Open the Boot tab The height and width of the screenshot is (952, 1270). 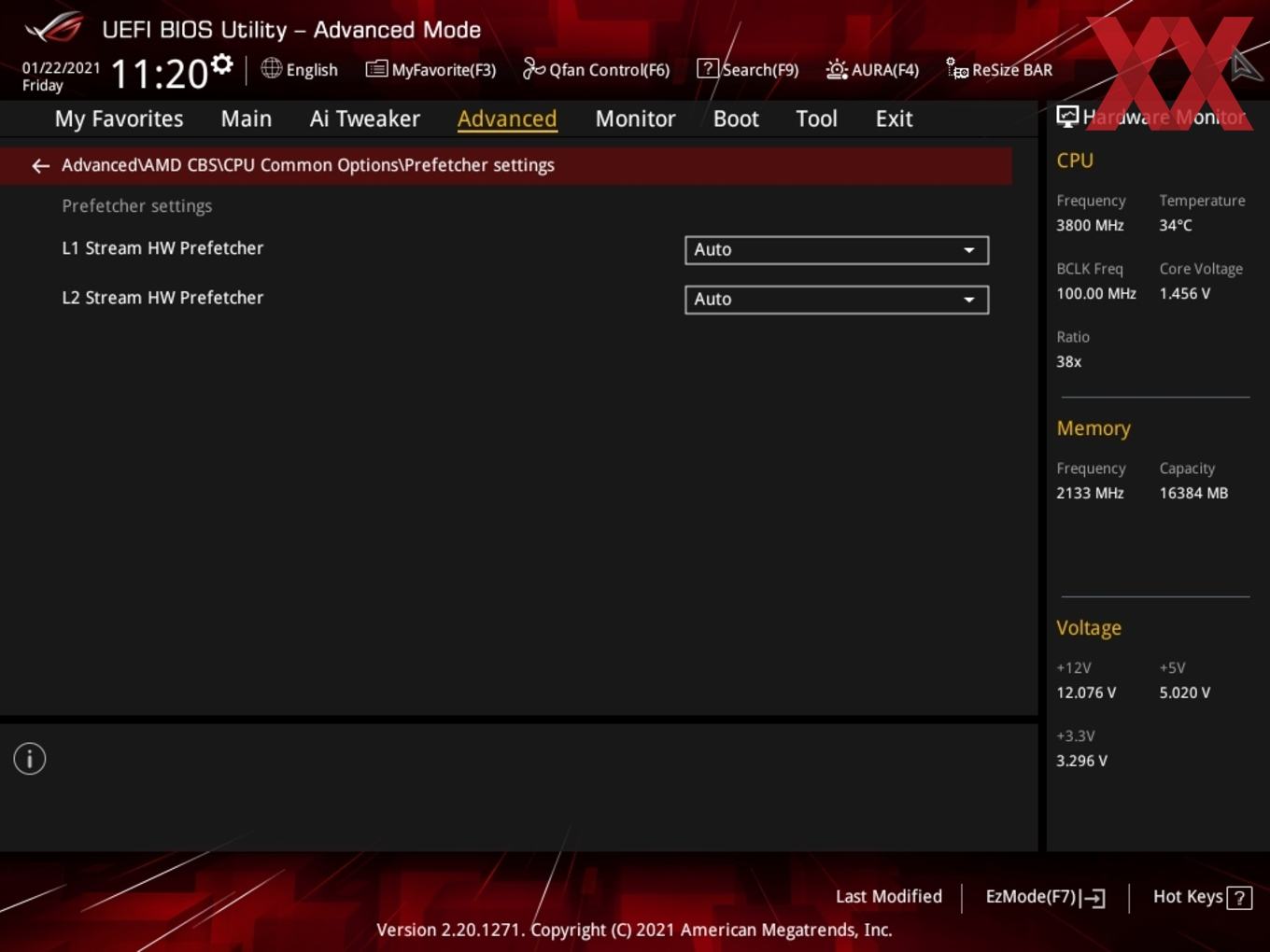pos(736,119)
